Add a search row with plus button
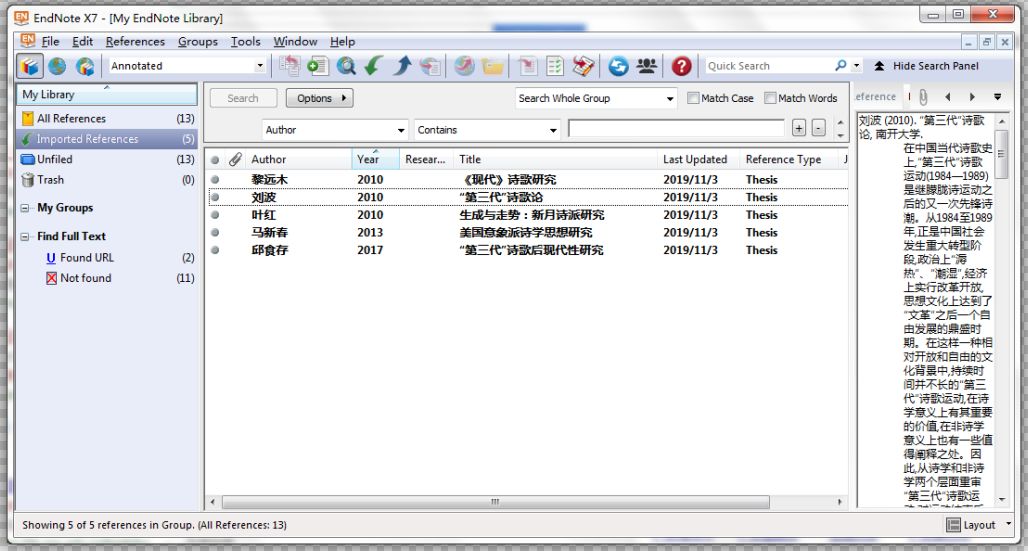Image resolution: width=1028 pixels, height=551 pixels. tap(799, 129)
